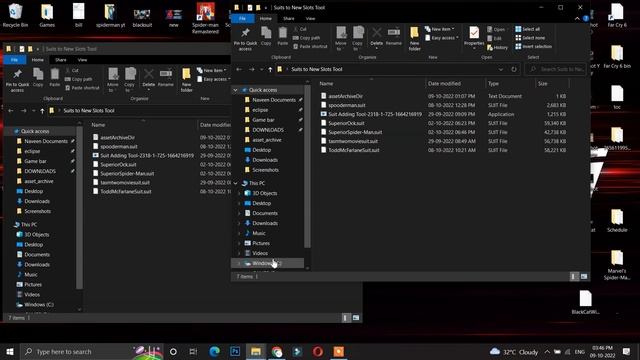The image size is (640, 360).
Task: Click Copy to in front window ribbon
Action: coord(358,38)
